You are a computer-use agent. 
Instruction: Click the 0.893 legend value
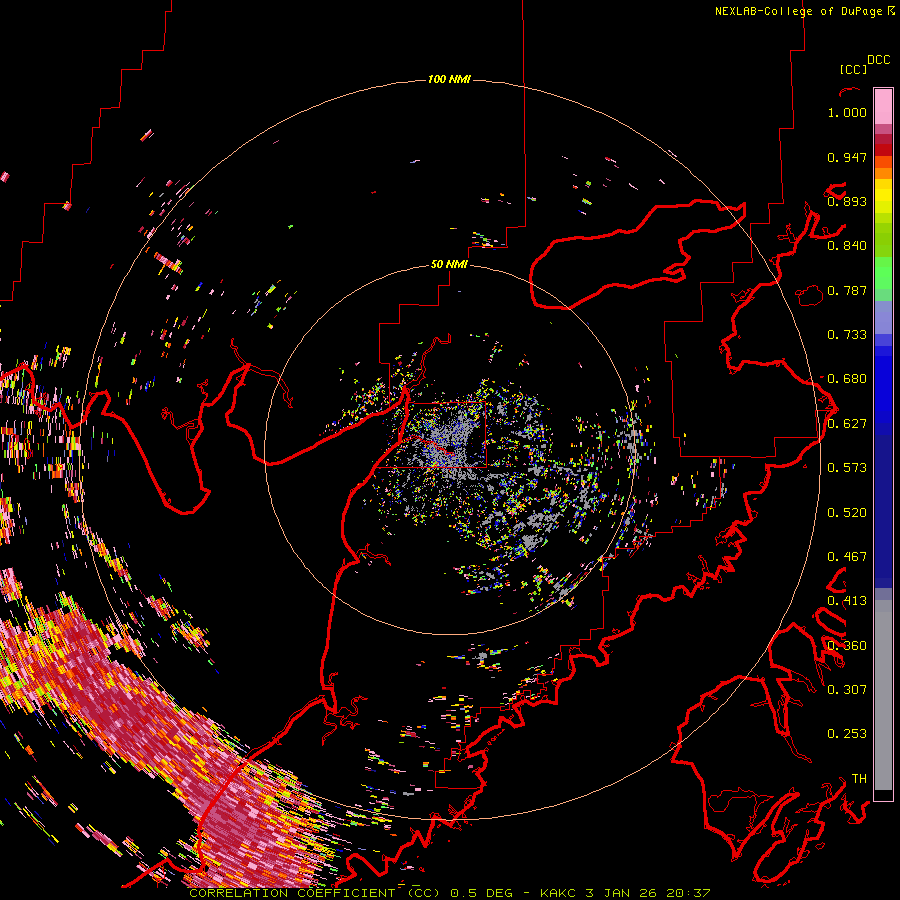click(847, 201)
